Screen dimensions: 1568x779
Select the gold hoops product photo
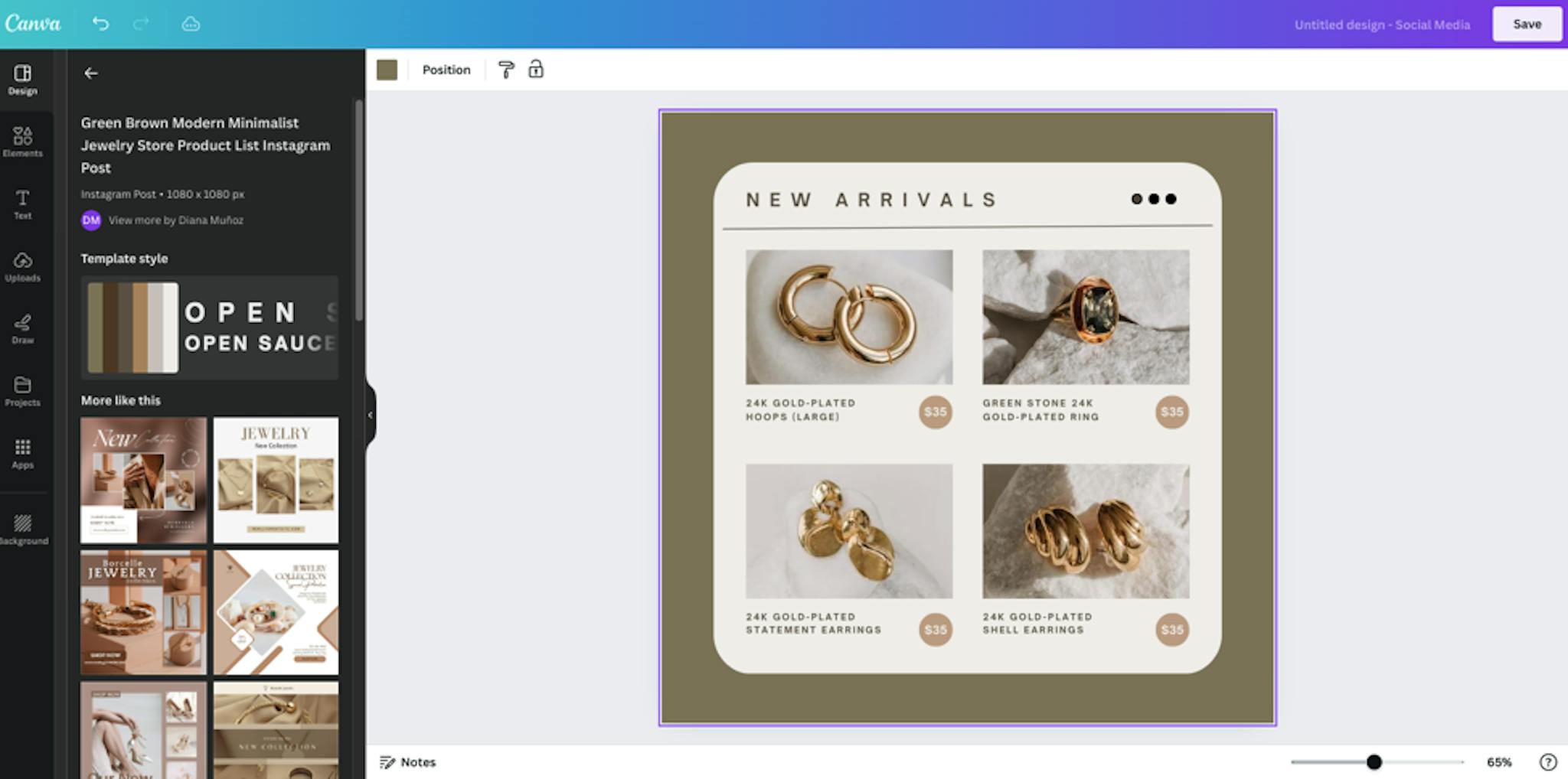pos(849,317)
